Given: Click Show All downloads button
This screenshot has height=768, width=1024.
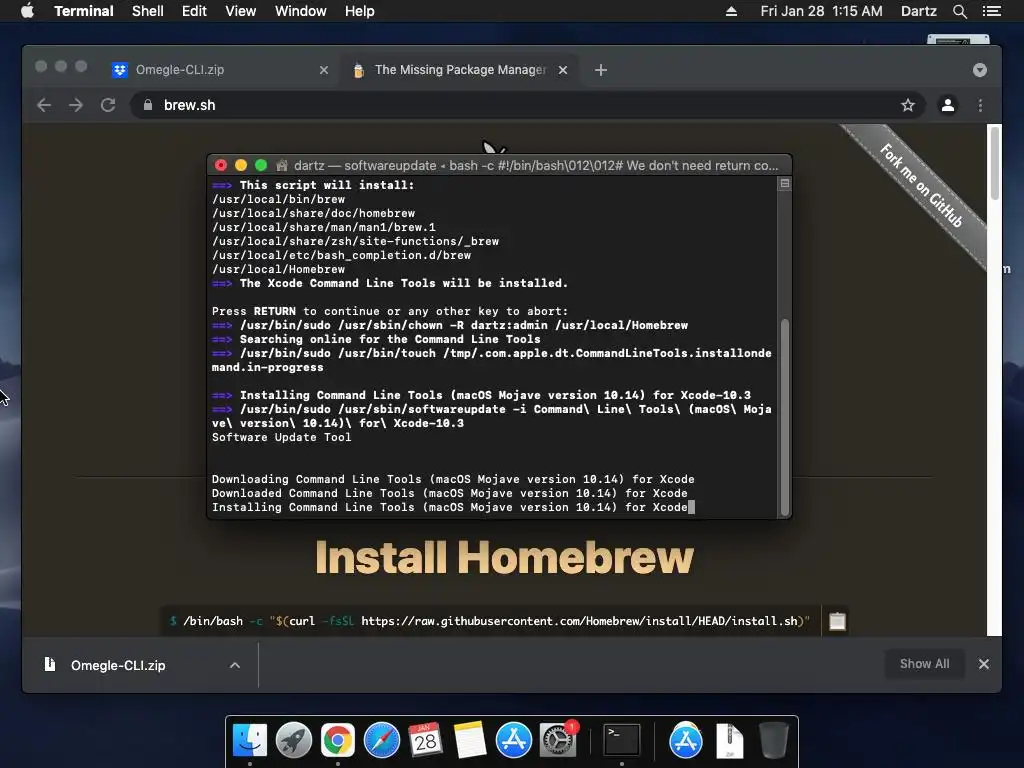Looking at the screenshot, I should [924, 664].
